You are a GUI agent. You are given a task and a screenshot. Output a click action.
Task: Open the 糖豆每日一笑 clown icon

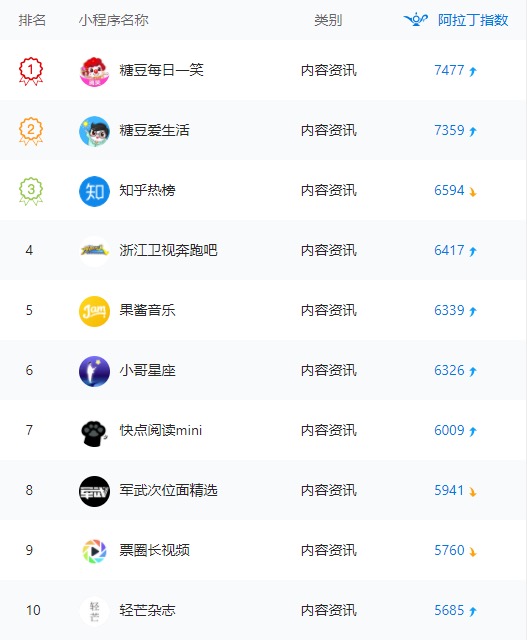pos(94,71)
